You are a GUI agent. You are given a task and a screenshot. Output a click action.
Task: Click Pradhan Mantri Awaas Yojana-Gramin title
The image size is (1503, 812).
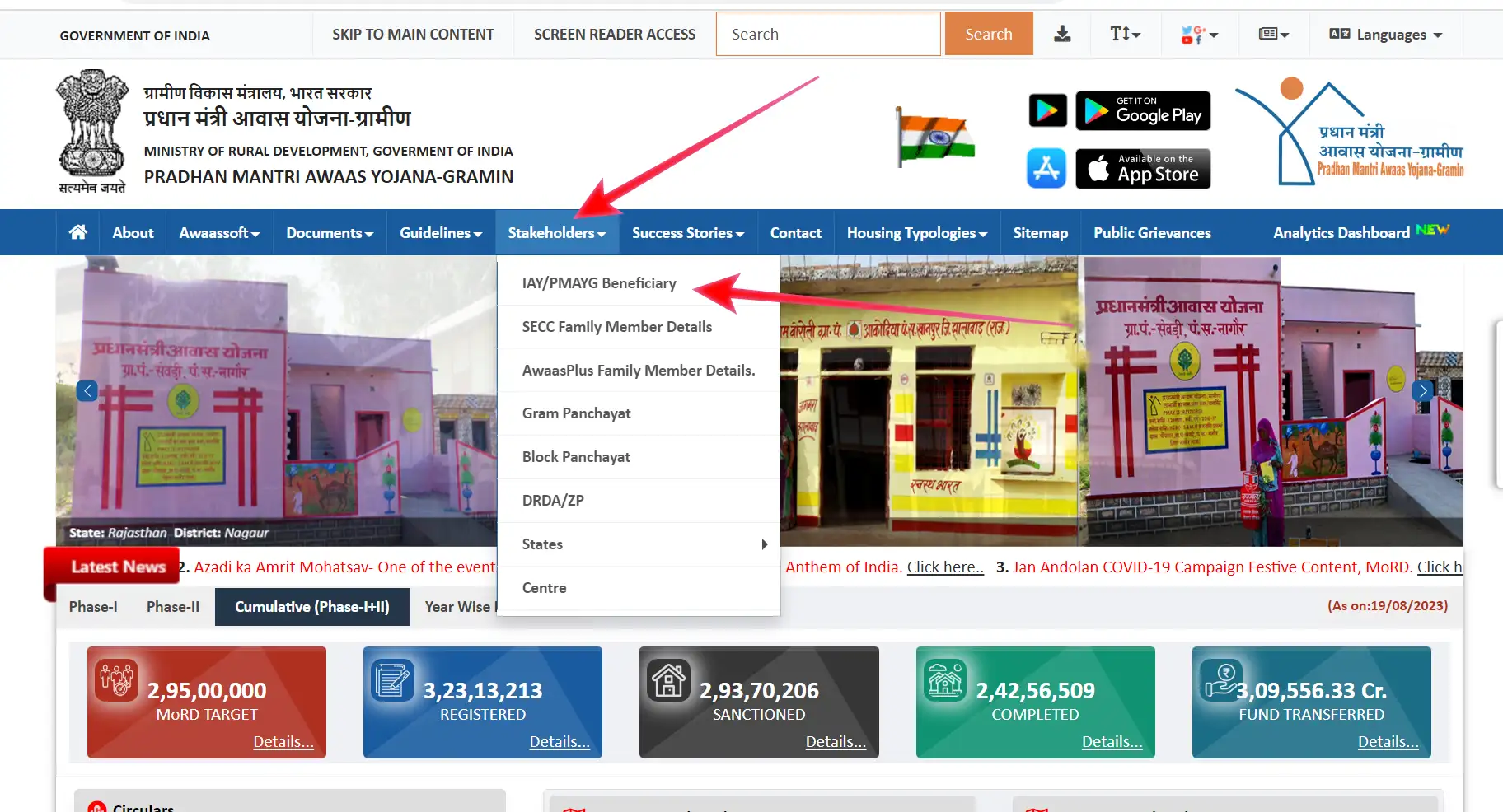329,177
